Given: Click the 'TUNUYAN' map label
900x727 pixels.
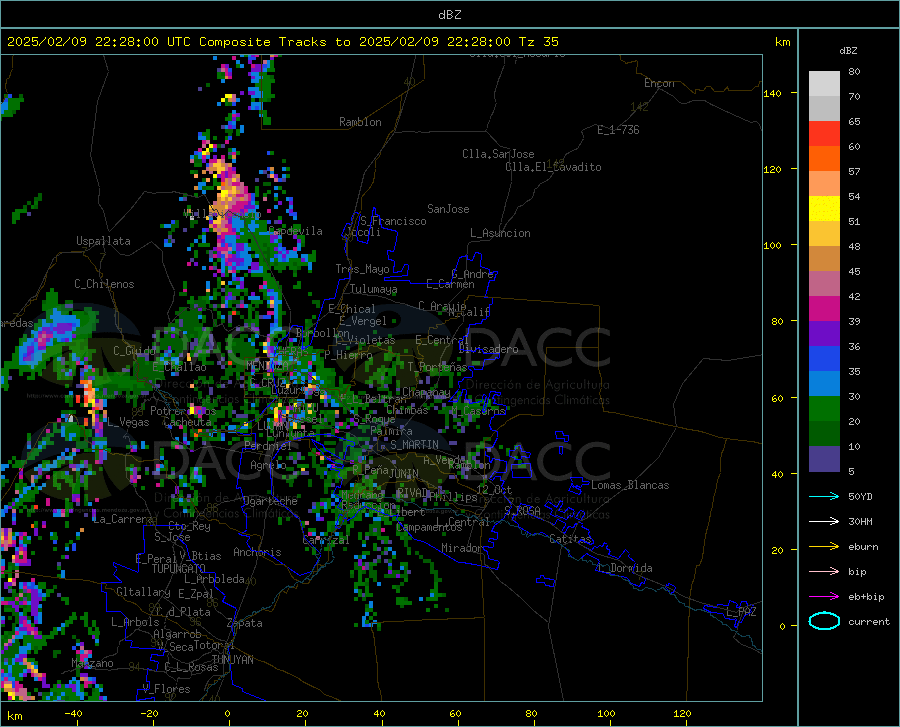Looking at the screenshot, I should pyautogui.click(x=232, y=659).
